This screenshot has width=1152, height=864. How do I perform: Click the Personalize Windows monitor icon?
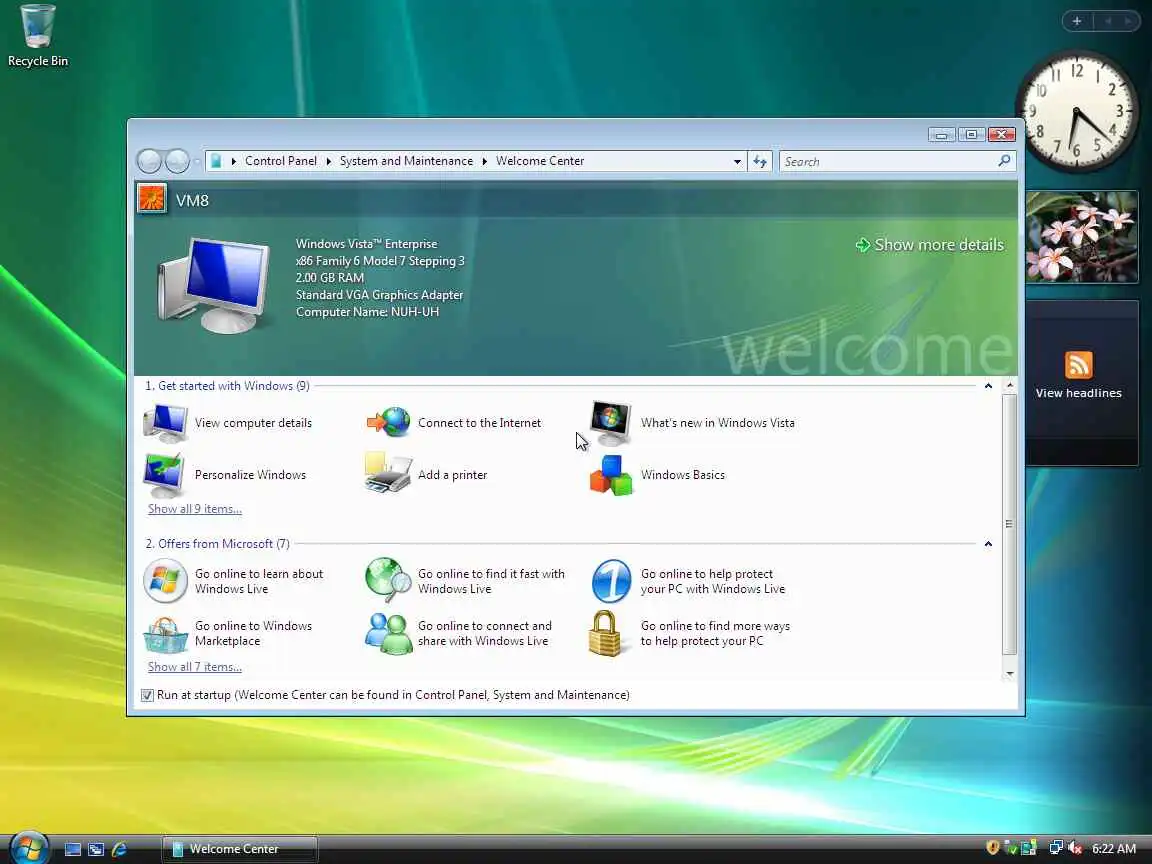pos(164,475)
